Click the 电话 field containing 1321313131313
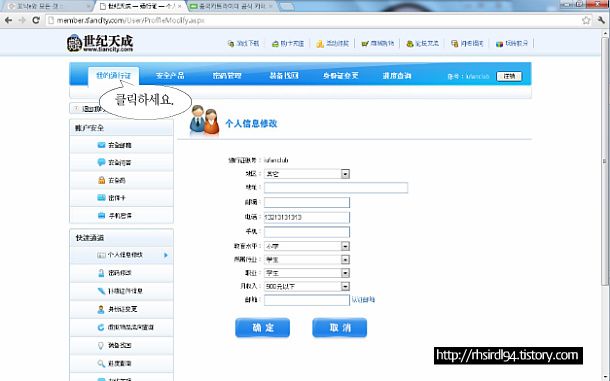The width and height of the screenshot is (610, 381). click(x=307, y=217)
